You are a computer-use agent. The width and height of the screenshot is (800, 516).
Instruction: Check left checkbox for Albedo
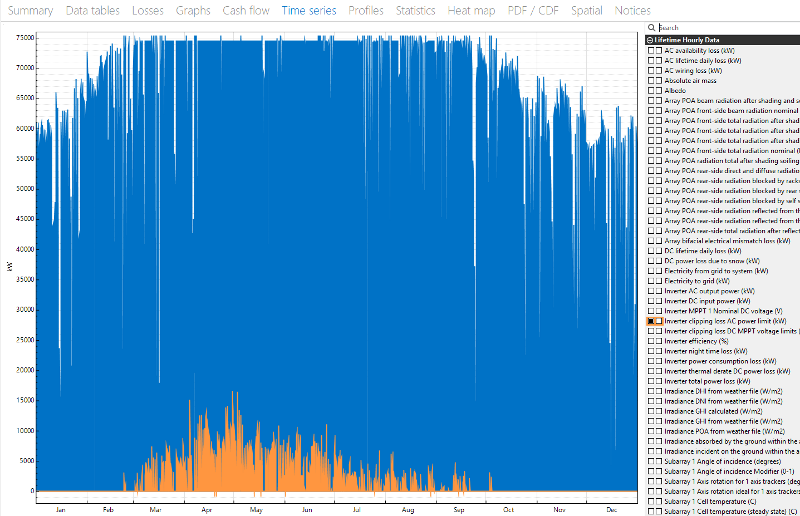click(650, 90)
